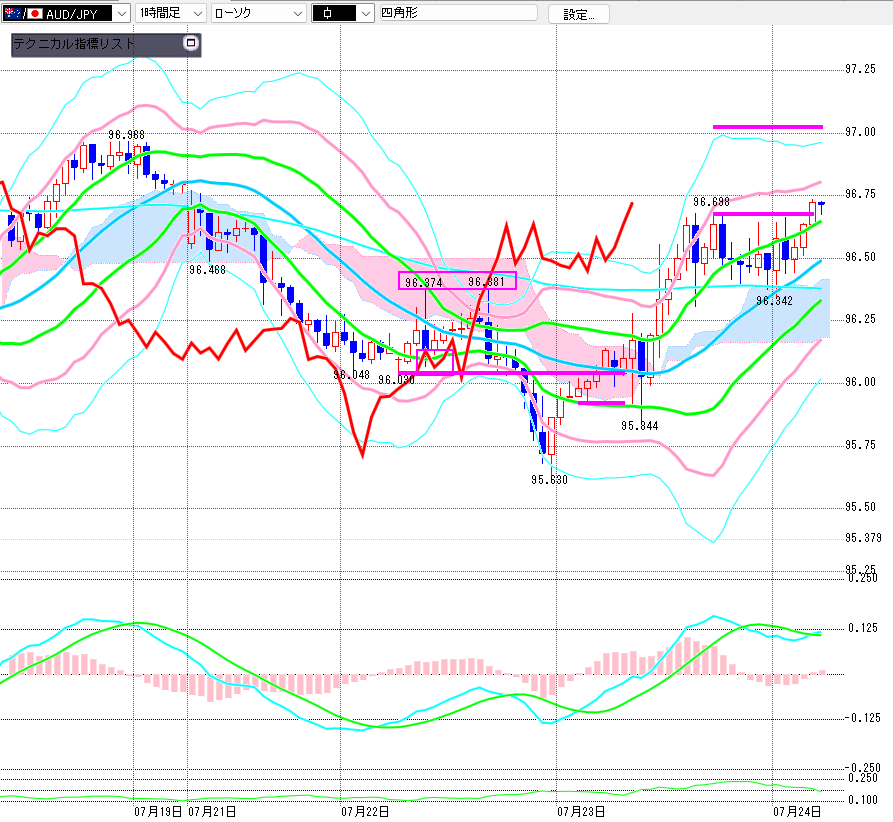Image resolution: width=893 pixels, height=822 pixels.
Task: Click the 95.379 price axis value
Action: pyautogui.click(x=863, y=538)
